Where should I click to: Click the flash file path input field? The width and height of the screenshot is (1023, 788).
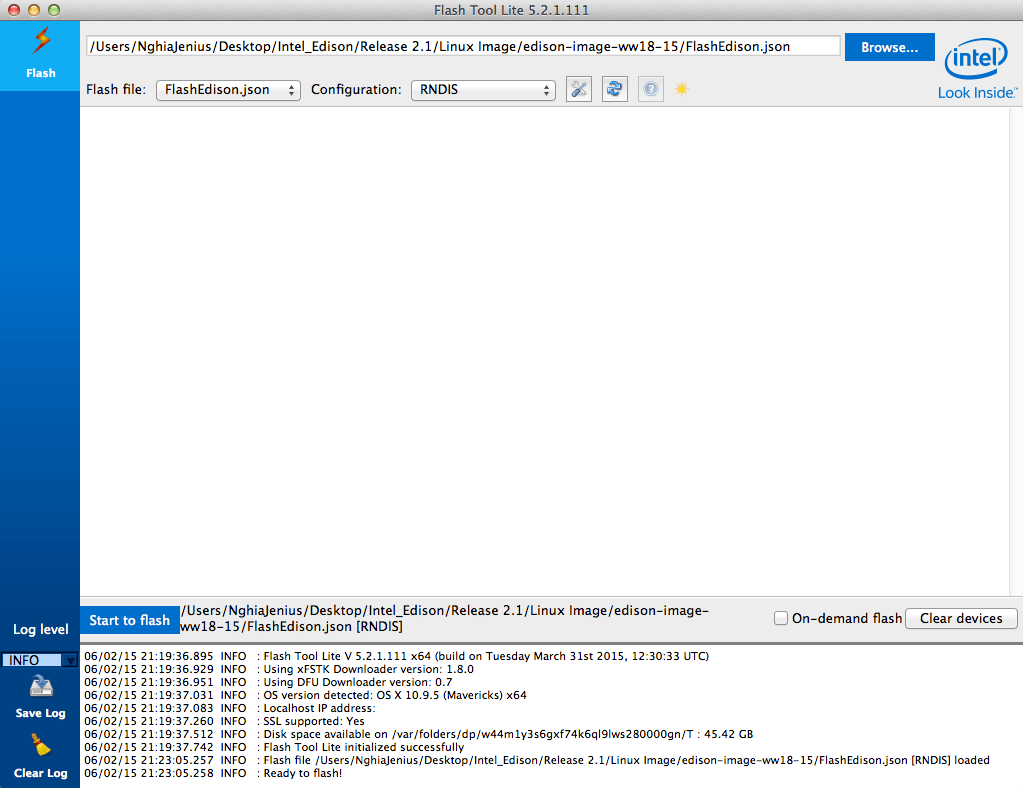point(462,45)
